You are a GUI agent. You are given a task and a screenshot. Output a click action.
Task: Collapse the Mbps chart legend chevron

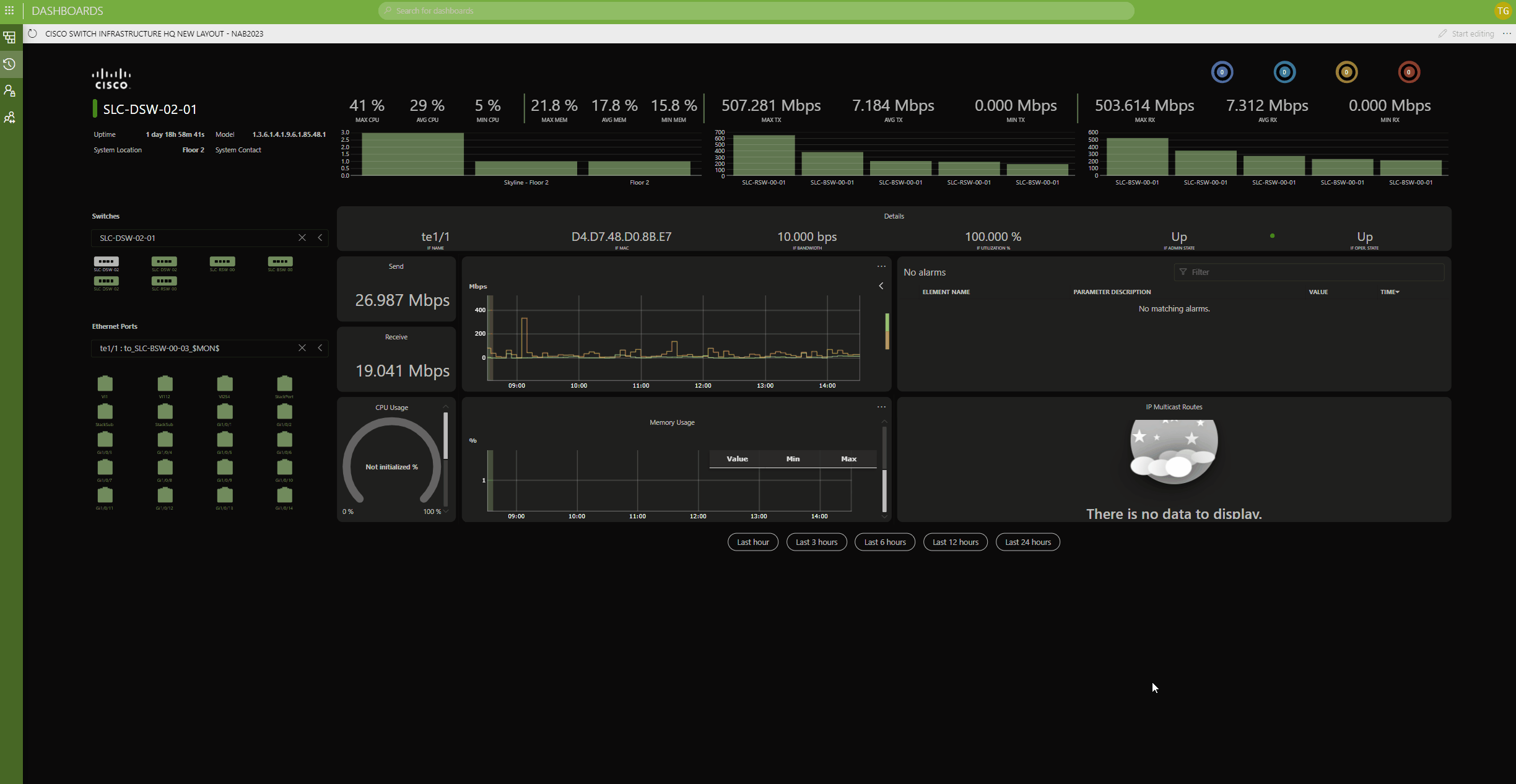pos(881,286)
